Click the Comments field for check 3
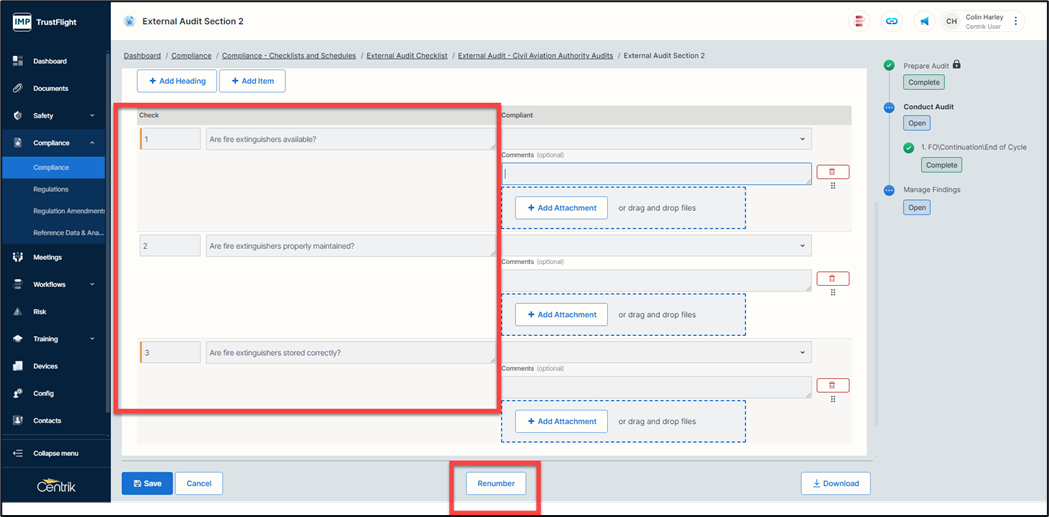 coord(656,387)
